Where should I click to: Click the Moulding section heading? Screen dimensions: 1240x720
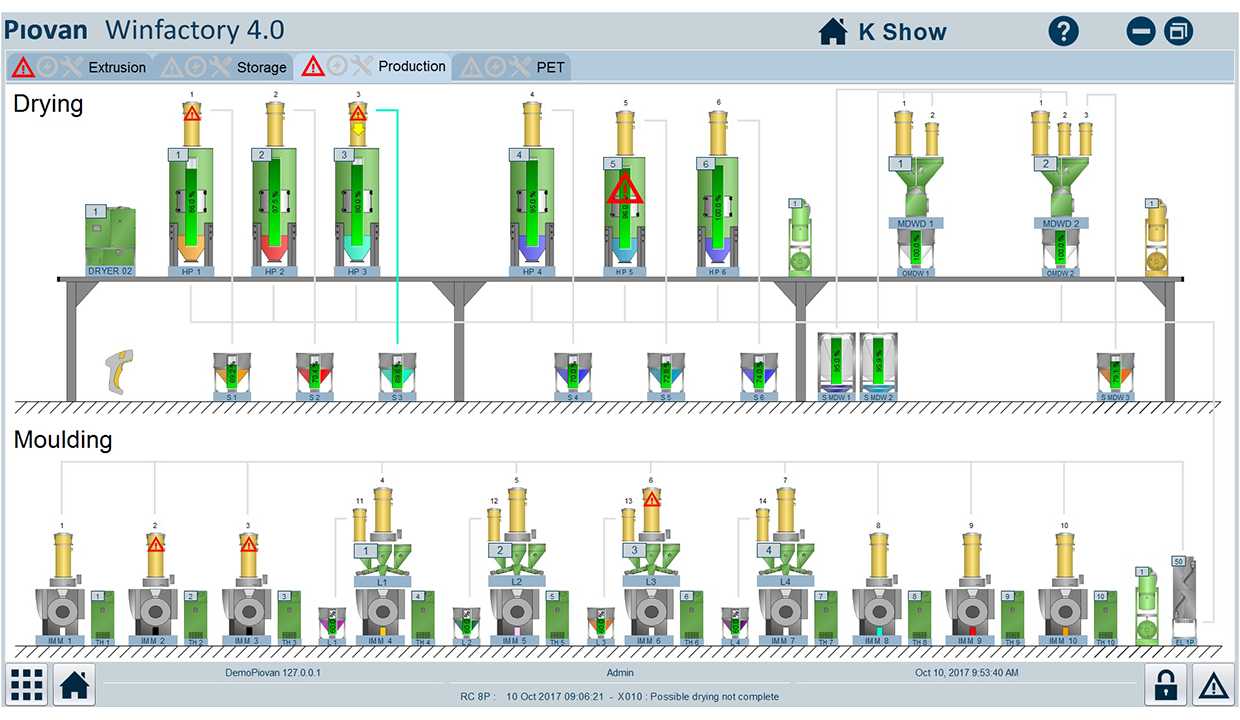point(63,440)
